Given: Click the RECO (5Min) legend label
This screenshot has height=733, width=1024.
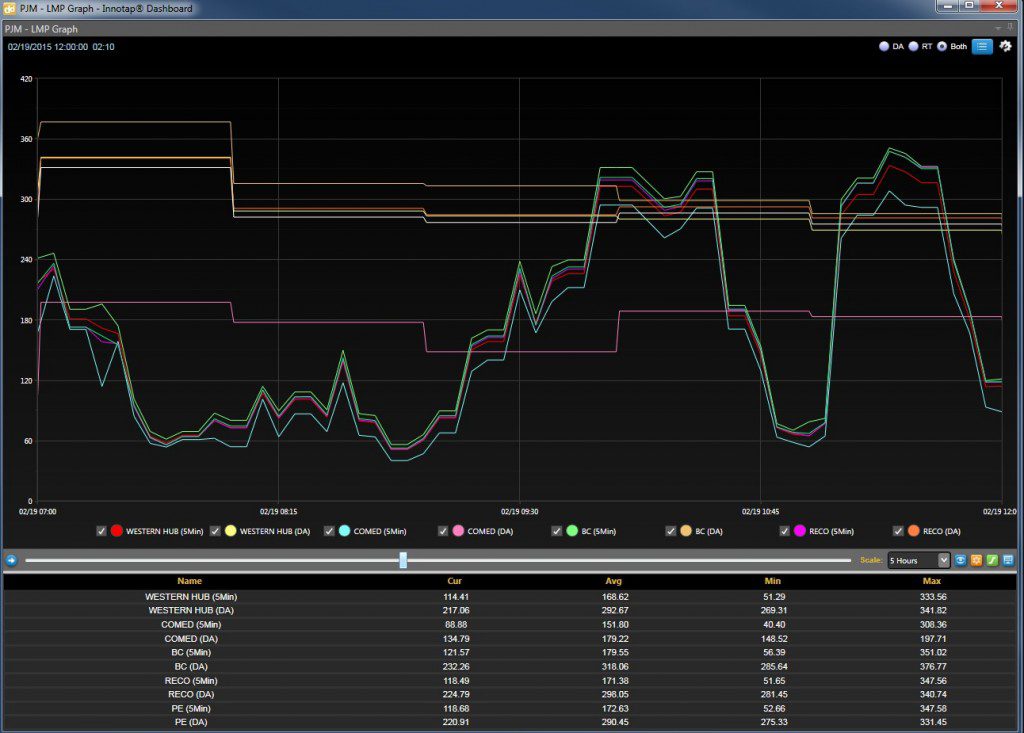Looking at the screenshot, I should pos(831,531).
